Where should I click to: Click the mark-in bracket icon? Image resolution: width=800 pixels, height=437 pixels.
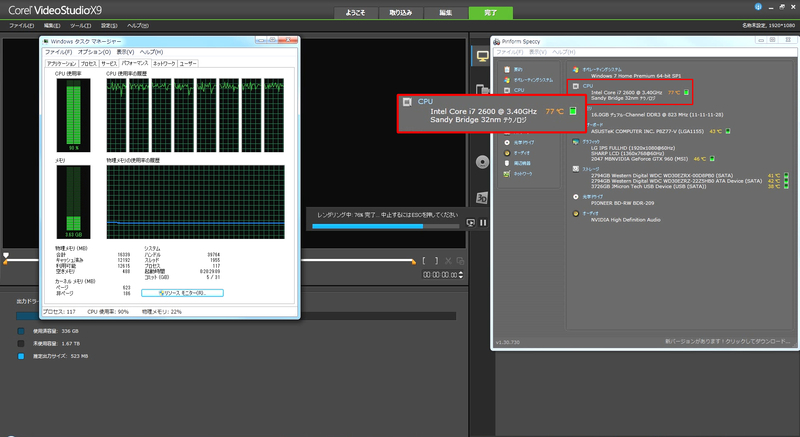click(x=424, y=261)
